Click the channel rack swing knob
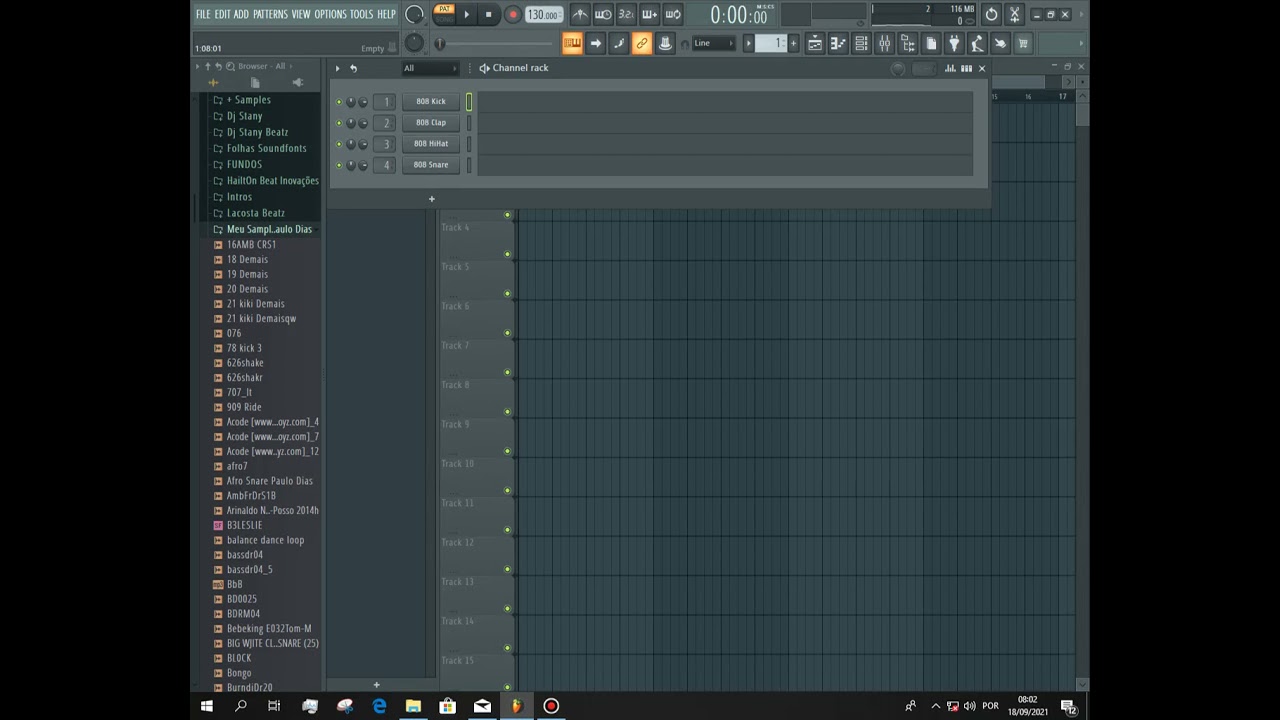 898,68
